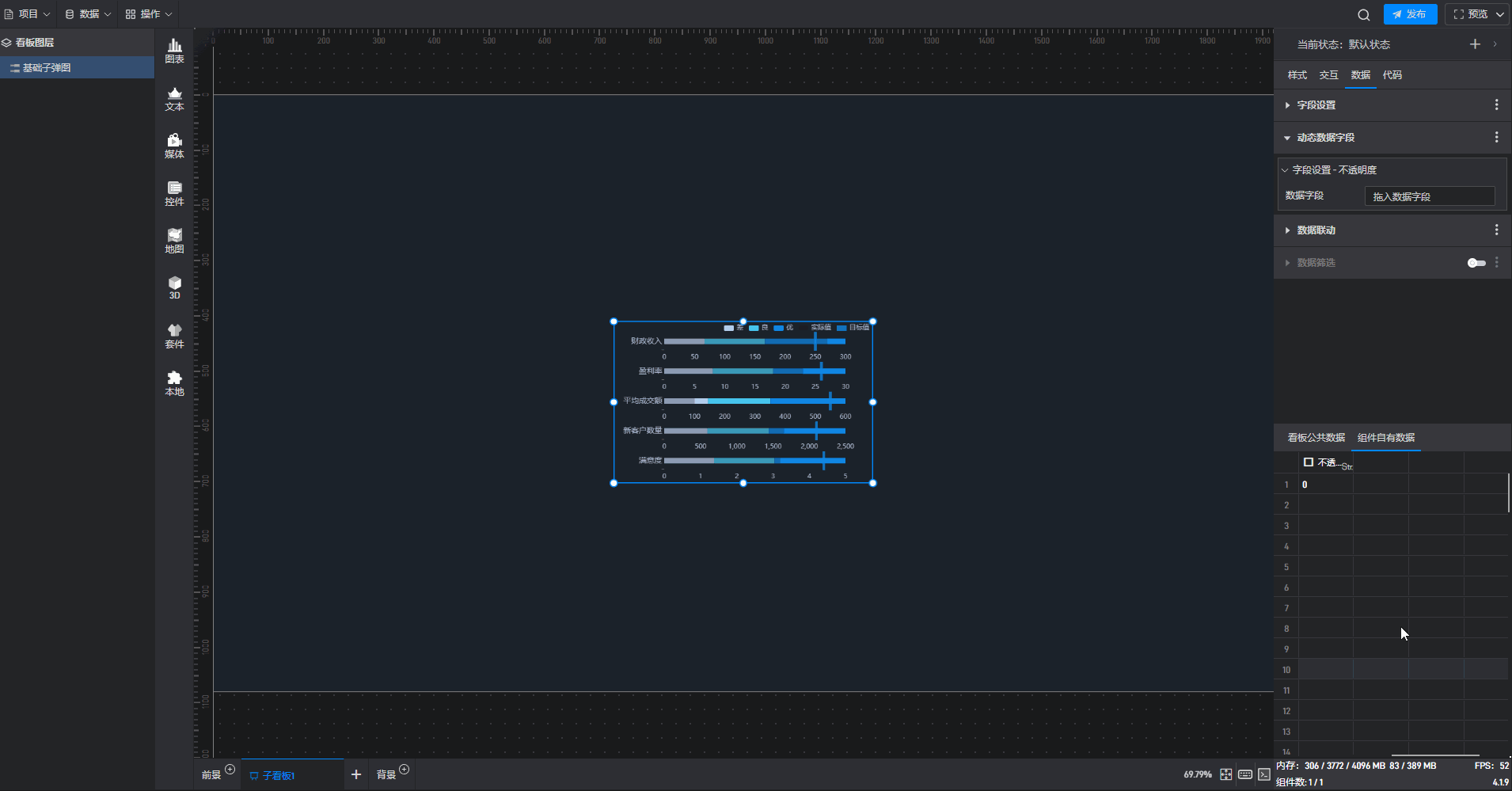Open the 图表 chart components icon
Screen dimensions: 1512x791
pos(174,51)
